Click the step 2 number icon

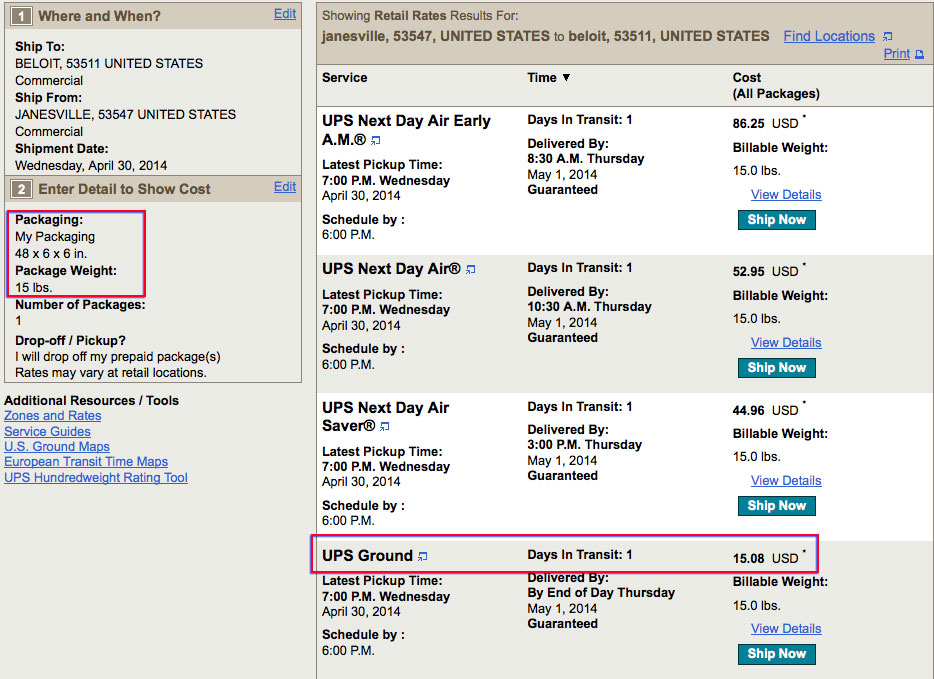pos(20,188)
